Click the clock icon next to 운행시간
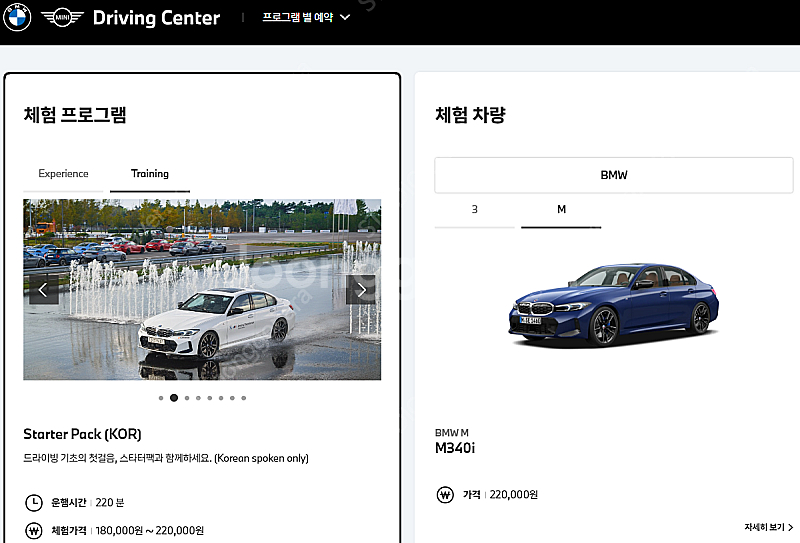 (x=34, y=503)
